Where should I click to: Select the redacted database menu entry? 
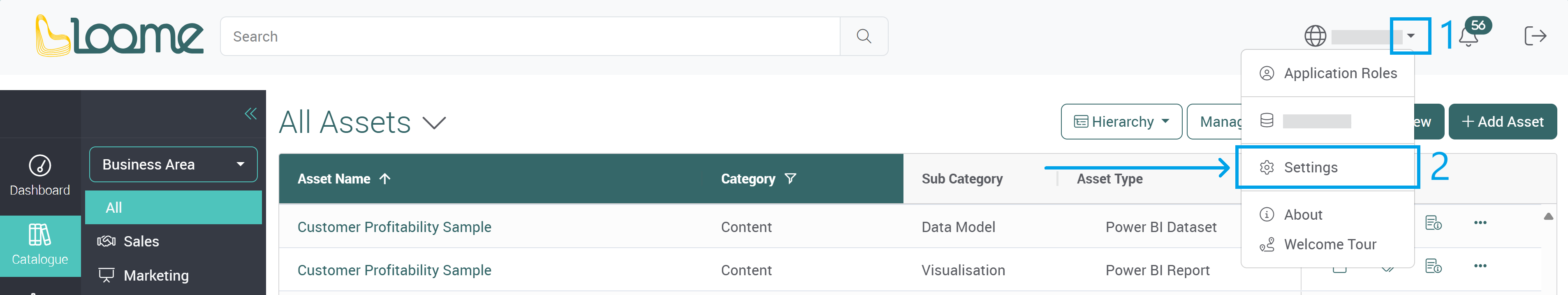click(1327, 121)
